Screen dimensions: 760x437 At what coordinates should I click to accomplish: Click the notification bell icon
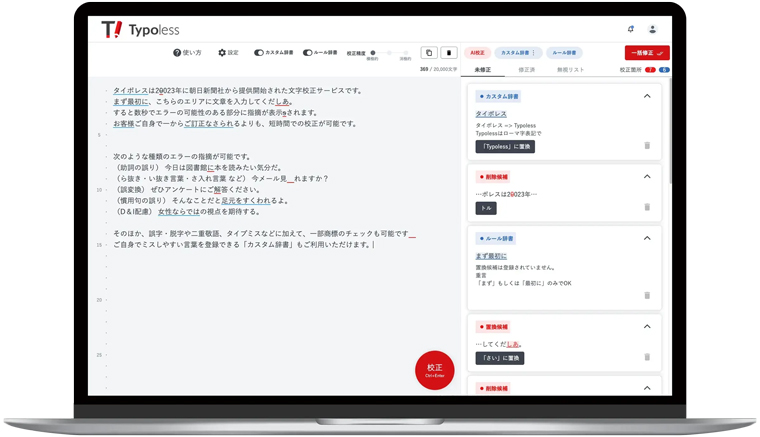[x=630, y=29]
